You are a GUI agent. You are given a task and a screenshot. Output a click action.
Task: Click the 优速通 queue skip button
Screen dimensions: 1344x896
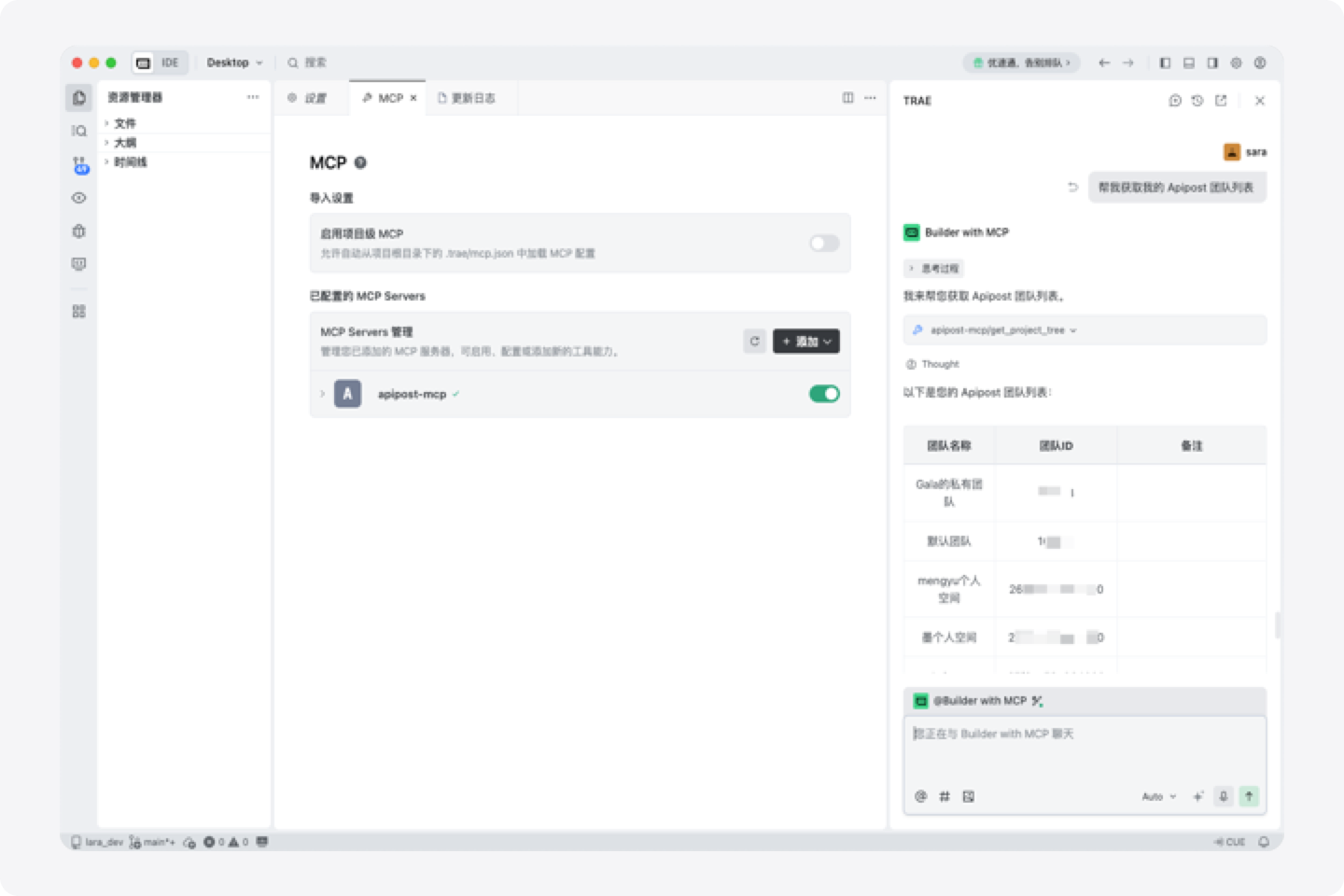1022,63
